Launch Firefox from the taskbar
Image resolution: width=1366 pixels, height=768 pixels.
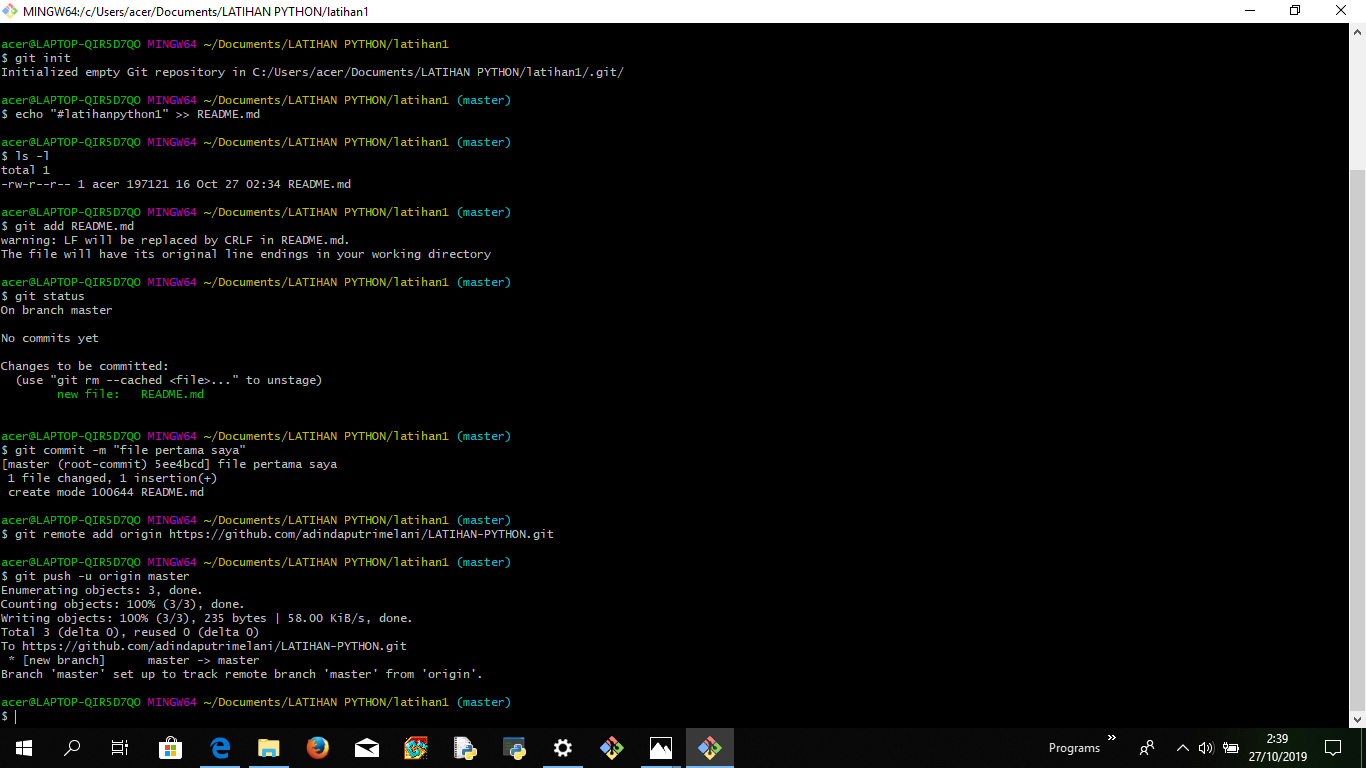coord(317,747)
